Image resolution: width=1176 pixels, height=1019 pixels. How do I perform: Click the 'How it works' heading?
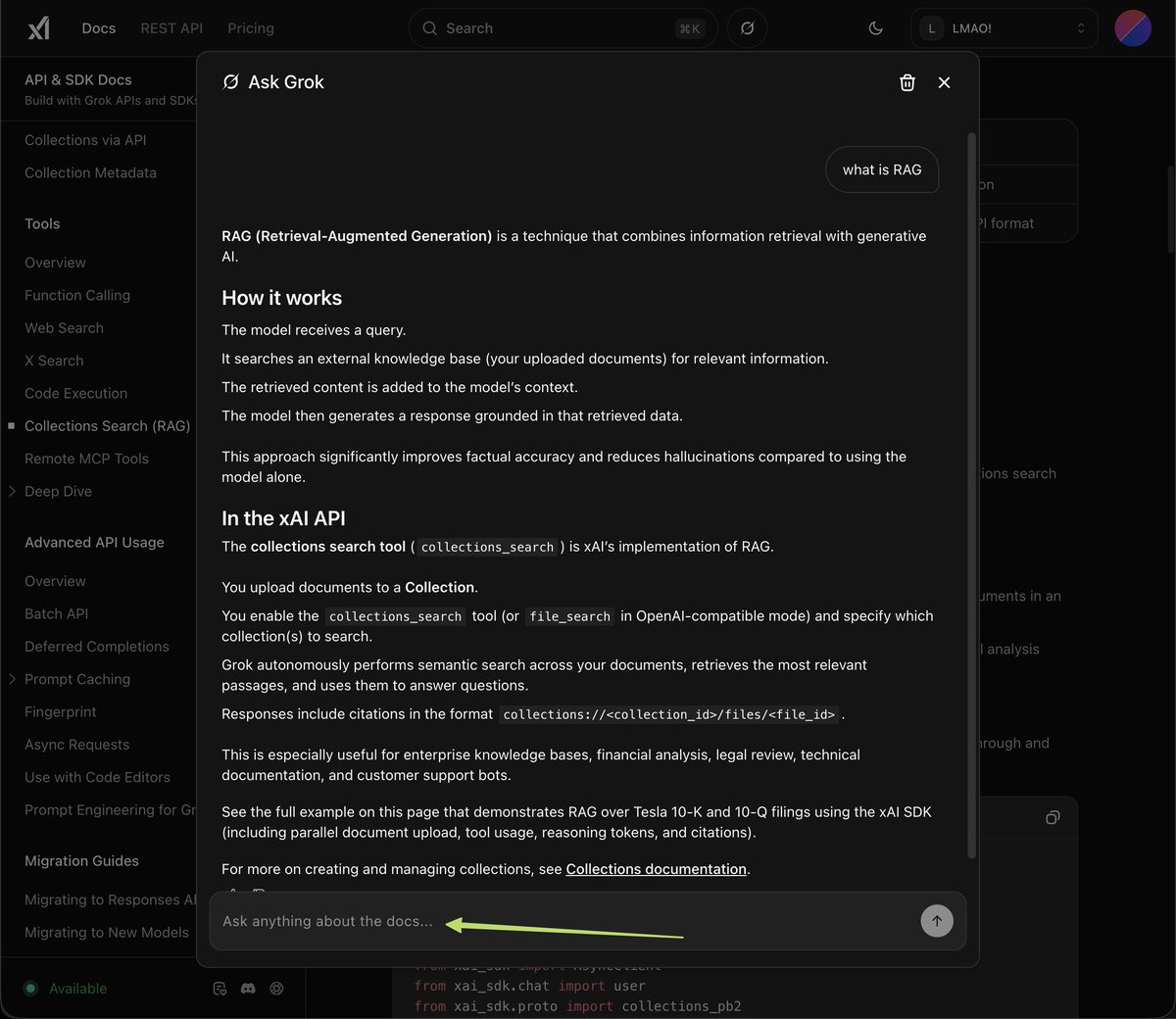click(x=281, y=298)
